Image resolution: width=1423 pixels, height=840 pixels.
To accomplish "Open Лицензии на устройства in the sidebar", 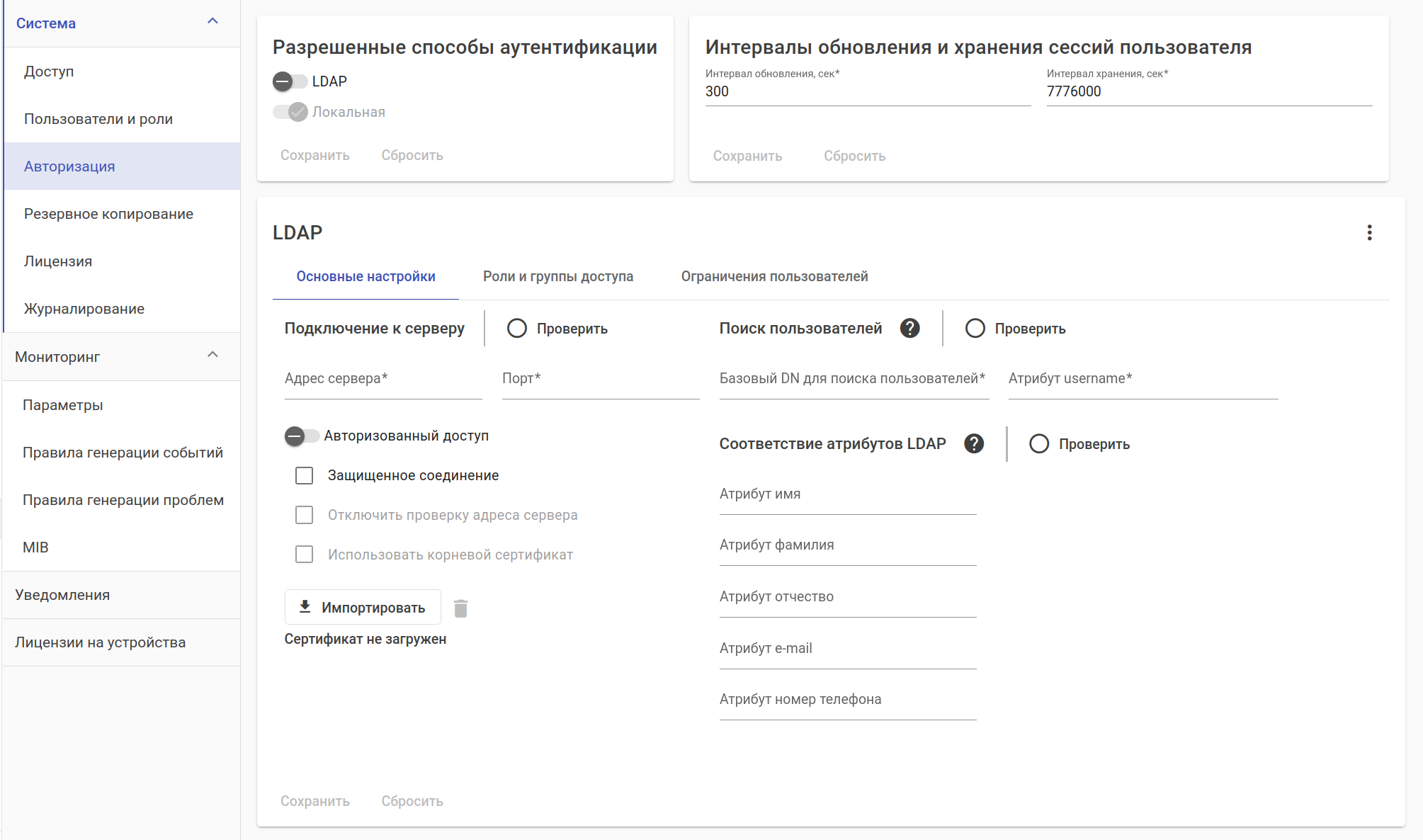I will pos(101,642).
